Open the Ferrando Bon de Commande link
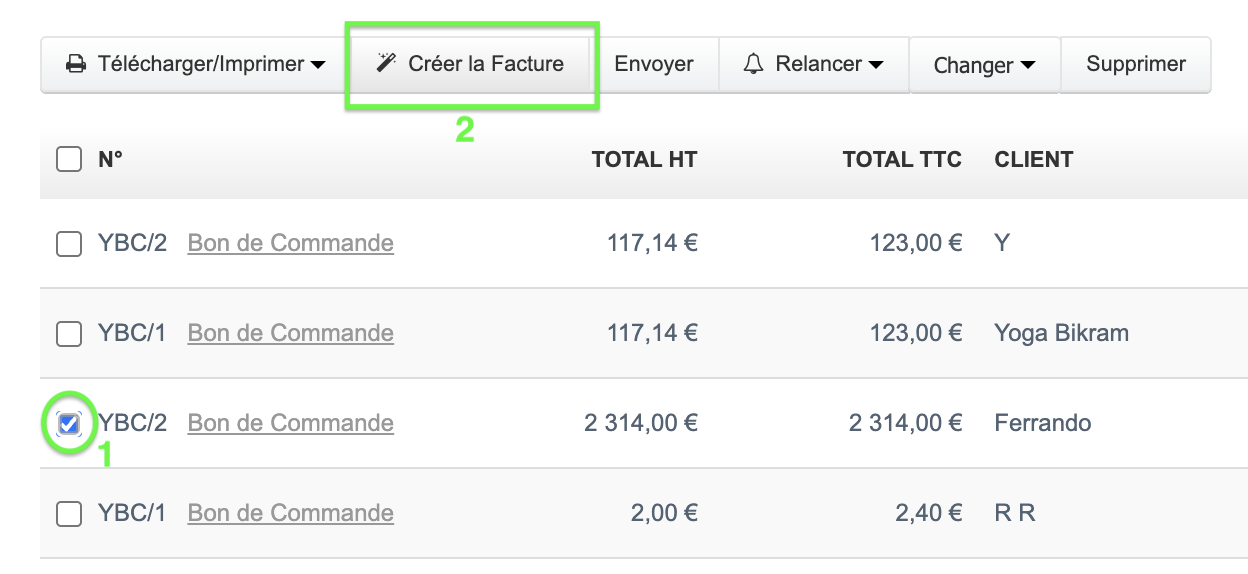Viewport: 1248px width, 574px height. coord(290,423)
